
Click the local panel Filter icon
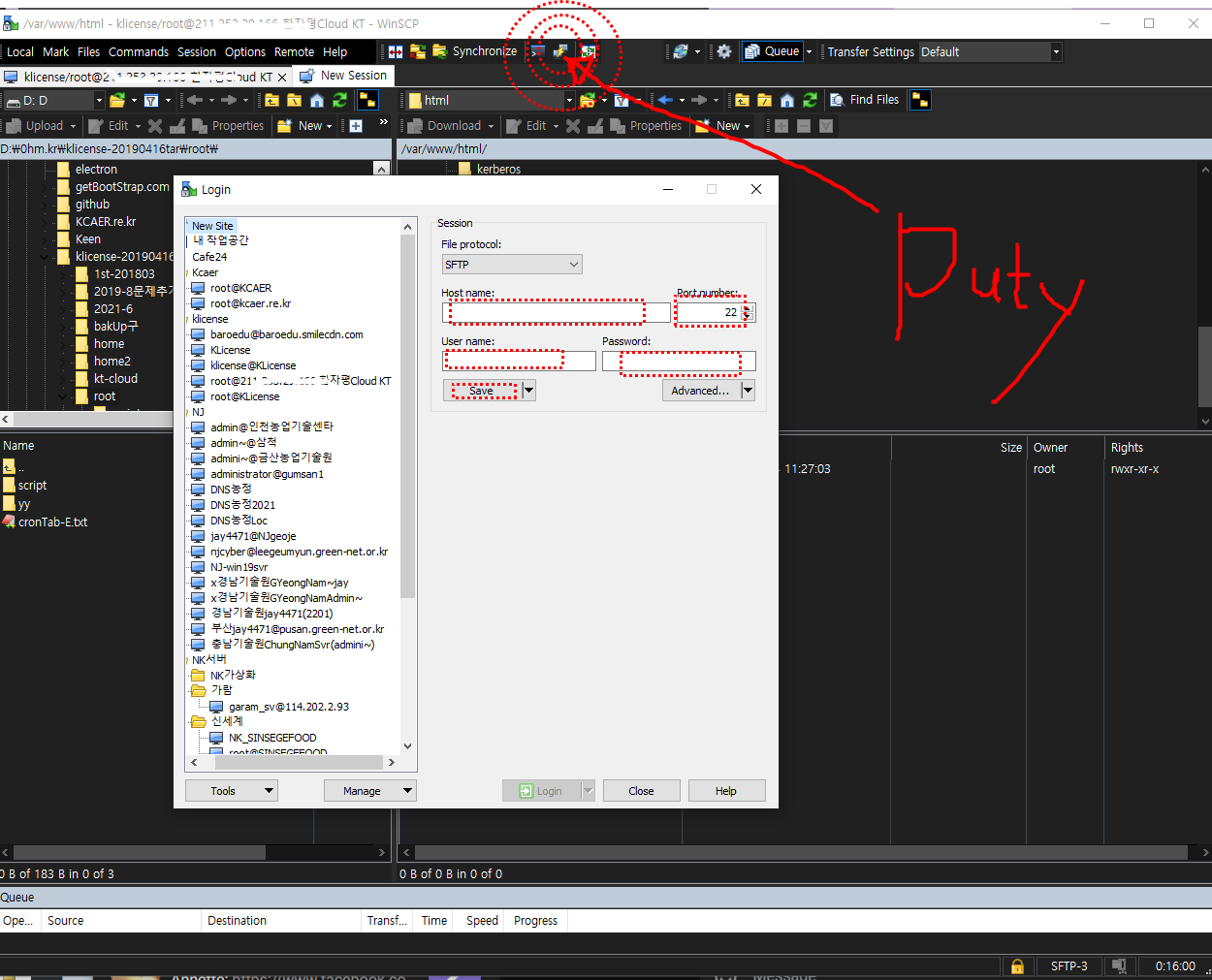coord(151,100)
